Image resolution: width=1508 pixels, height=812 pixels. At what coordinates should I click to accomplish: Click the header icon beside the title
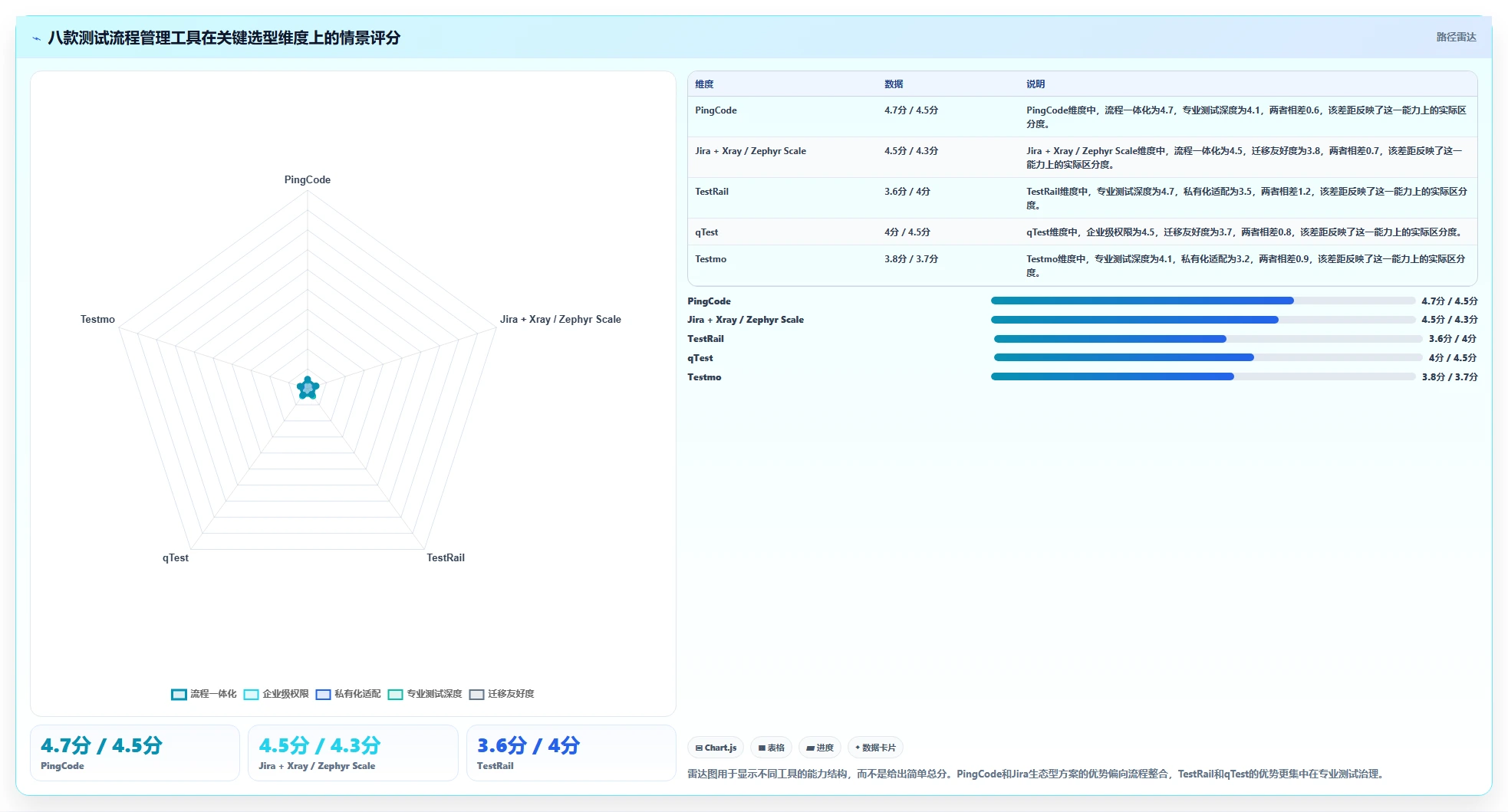coord(36,38)
